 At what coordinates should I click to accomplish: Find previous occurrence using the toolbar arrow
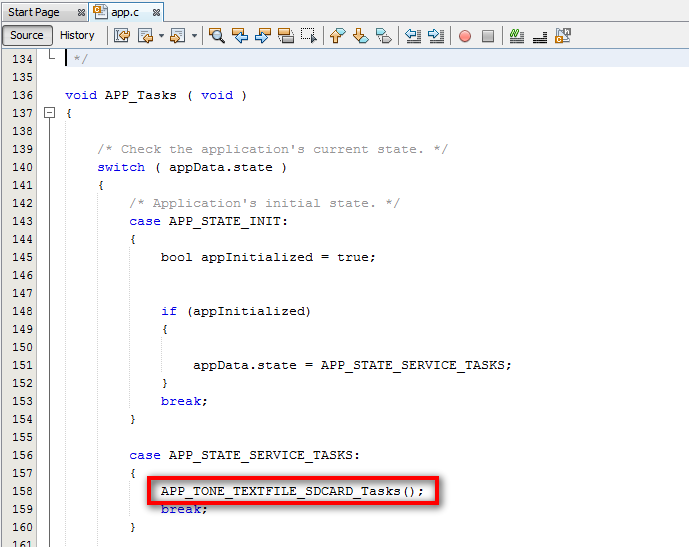[x=240, y=36]
